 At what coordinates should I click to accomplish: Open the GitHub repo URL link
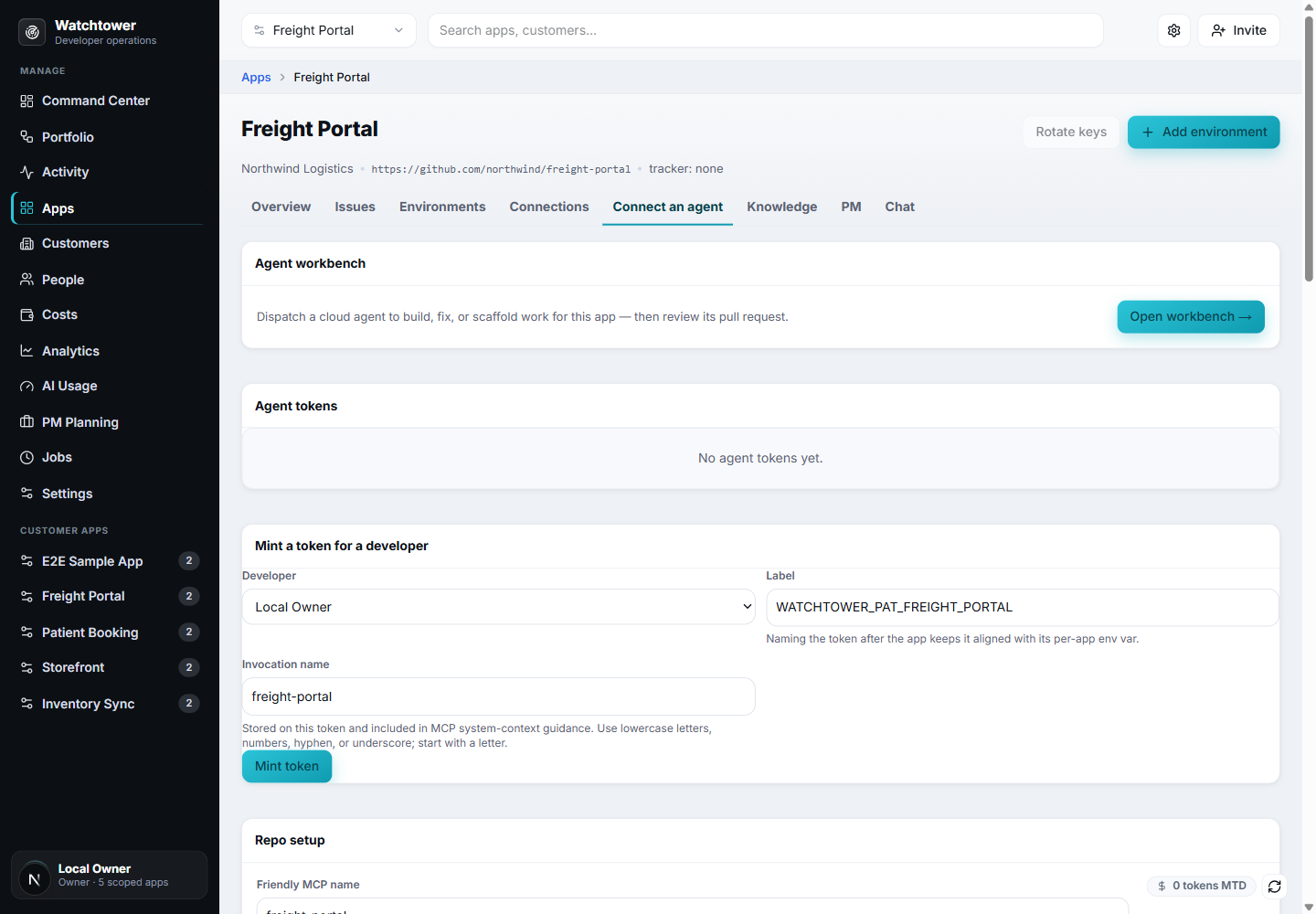[x=501, y=169]
